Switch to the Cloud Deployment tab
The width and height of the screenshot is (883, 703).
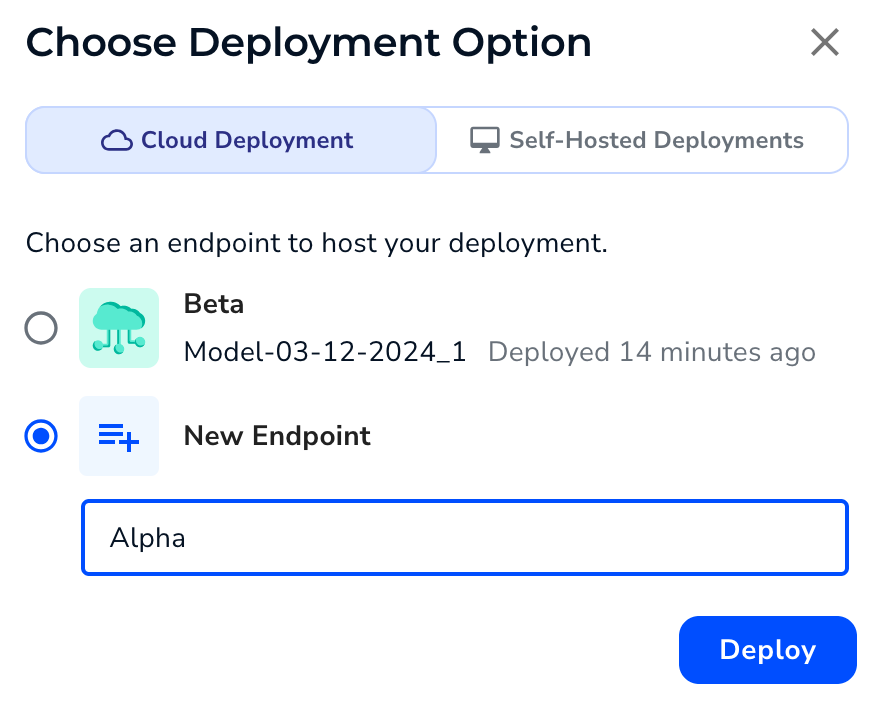pyautogui.click(x=230, y=140)
